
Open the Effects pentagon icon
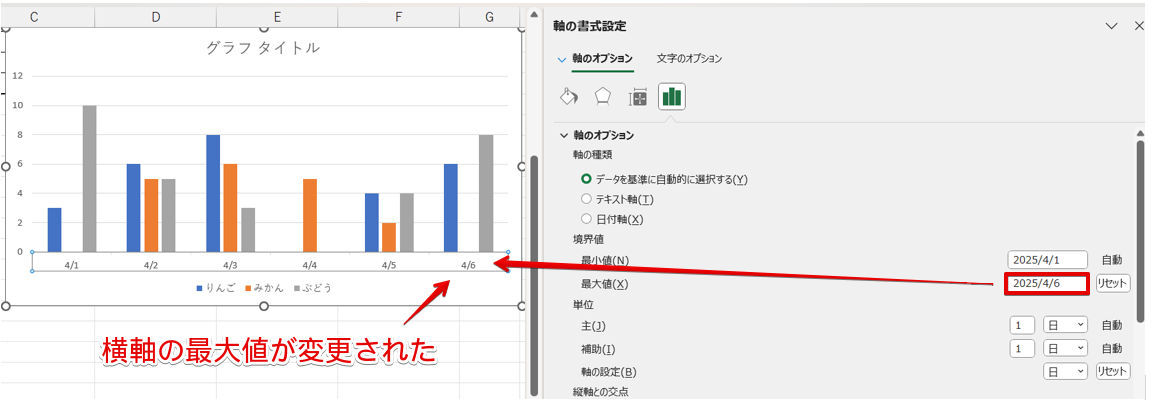[602, 97]
